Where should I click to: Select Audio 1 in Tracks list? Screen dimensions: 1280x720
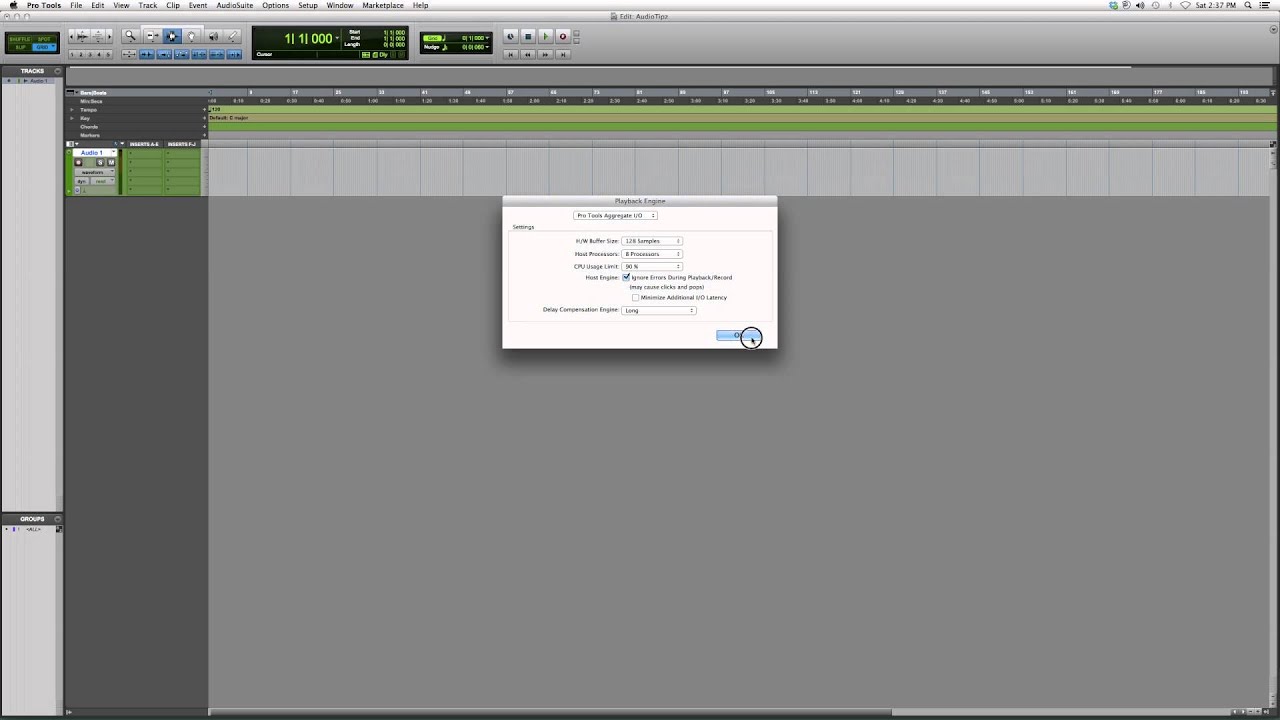38,81
